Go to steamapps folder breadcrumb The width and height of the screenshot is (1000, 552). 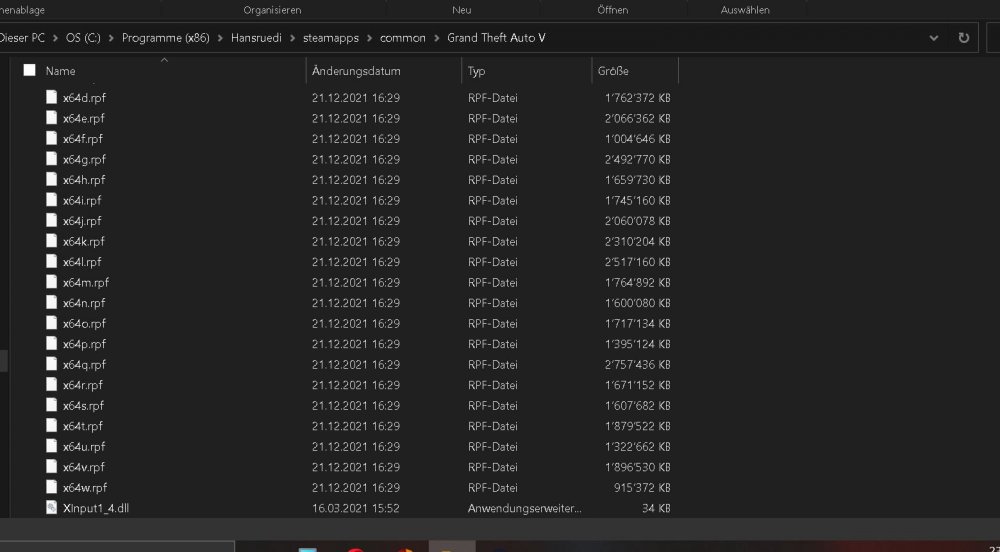330,38
